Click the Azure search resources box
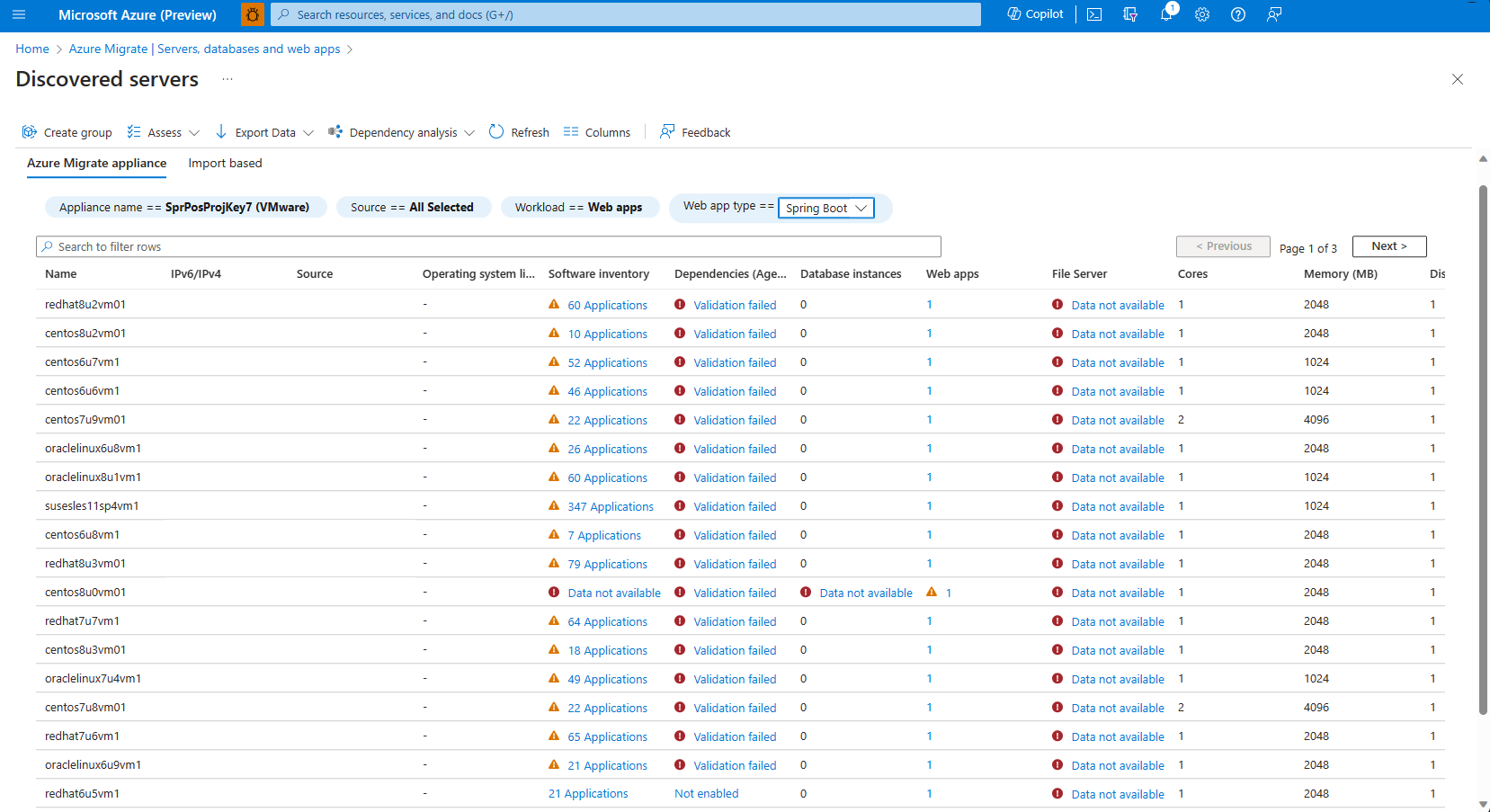This screenshot has height=812, width=1490. (626, 14)
